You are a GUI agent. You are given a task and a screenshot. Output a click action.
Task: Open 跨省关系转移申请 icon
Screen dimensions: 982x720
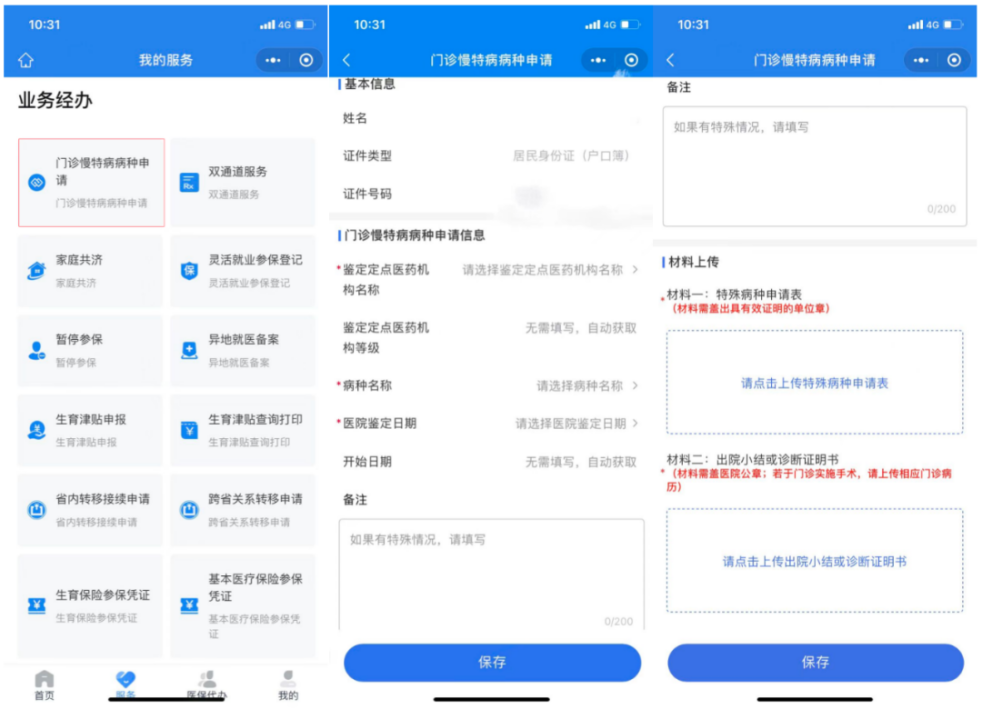(x=189, y=510)
